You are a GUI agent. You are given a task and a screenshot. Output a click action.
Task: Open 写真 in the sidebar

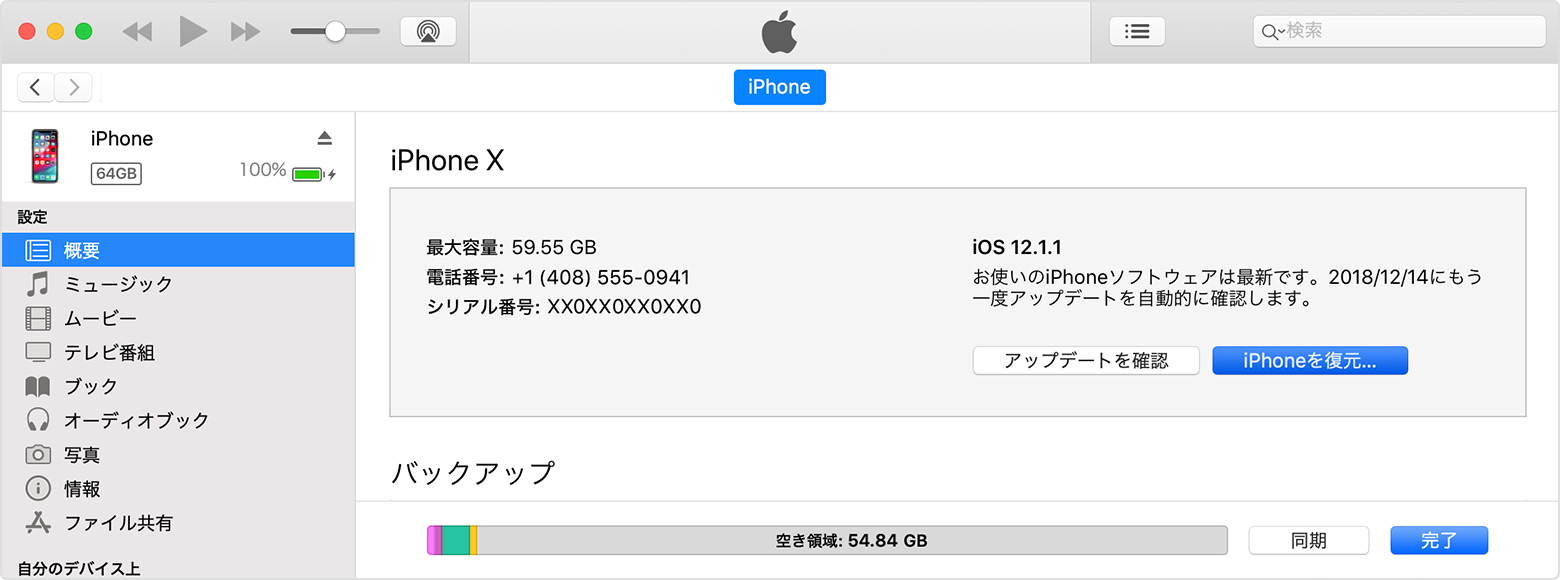82,455
